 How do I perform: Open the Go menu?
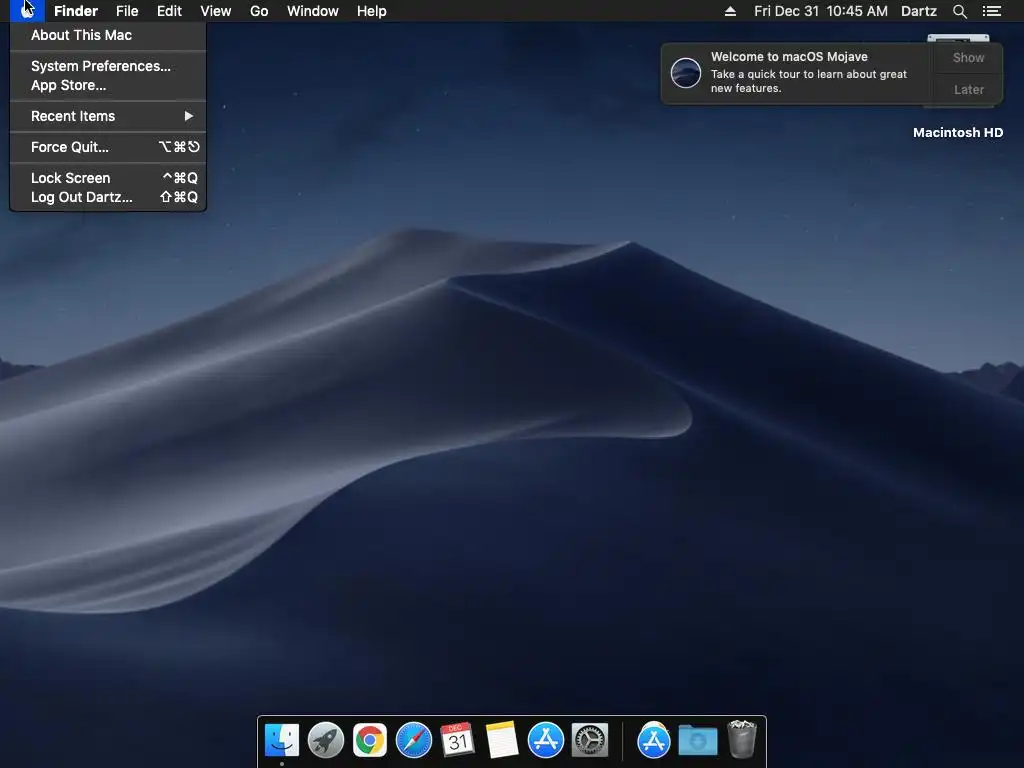(259, 11)
